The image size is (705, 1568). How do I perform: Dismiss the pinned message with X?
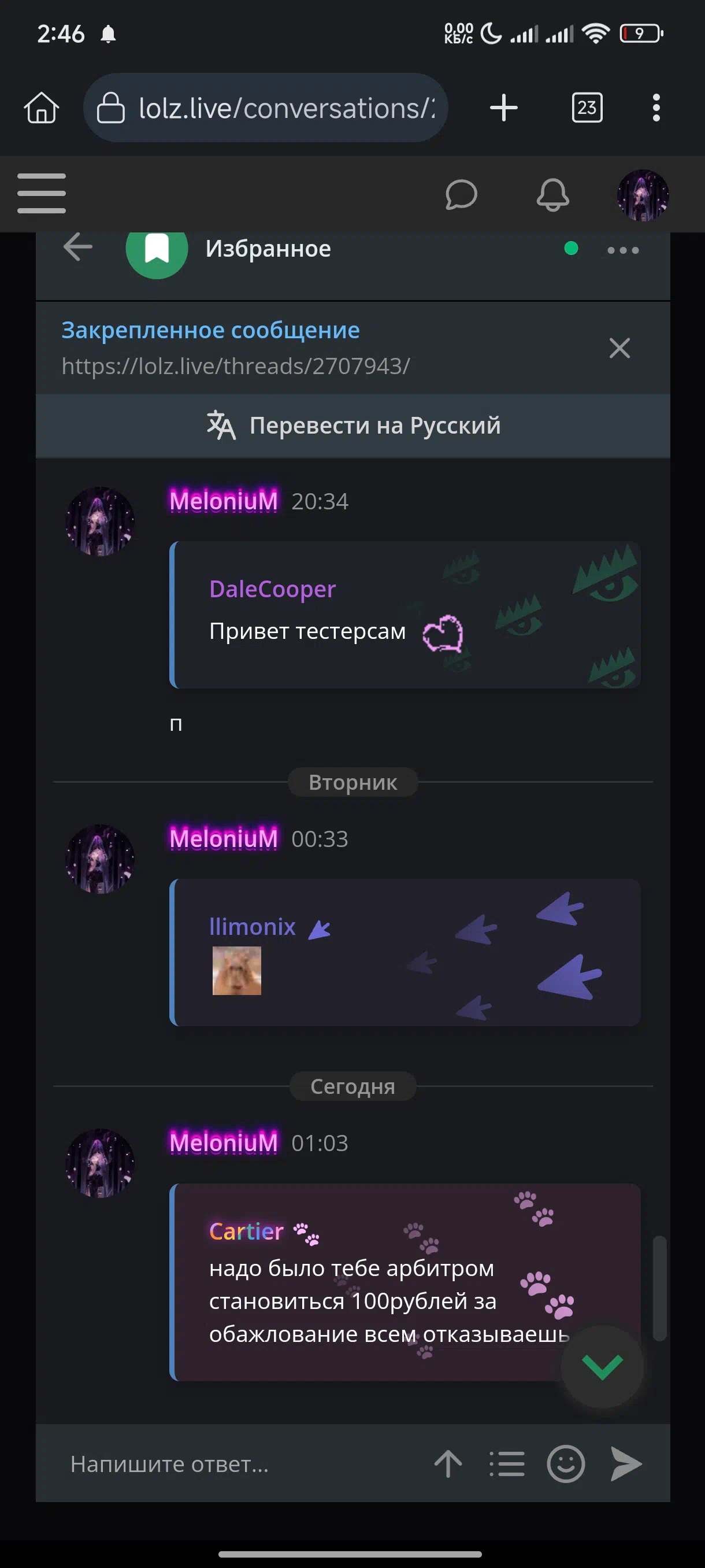(619, 348)
